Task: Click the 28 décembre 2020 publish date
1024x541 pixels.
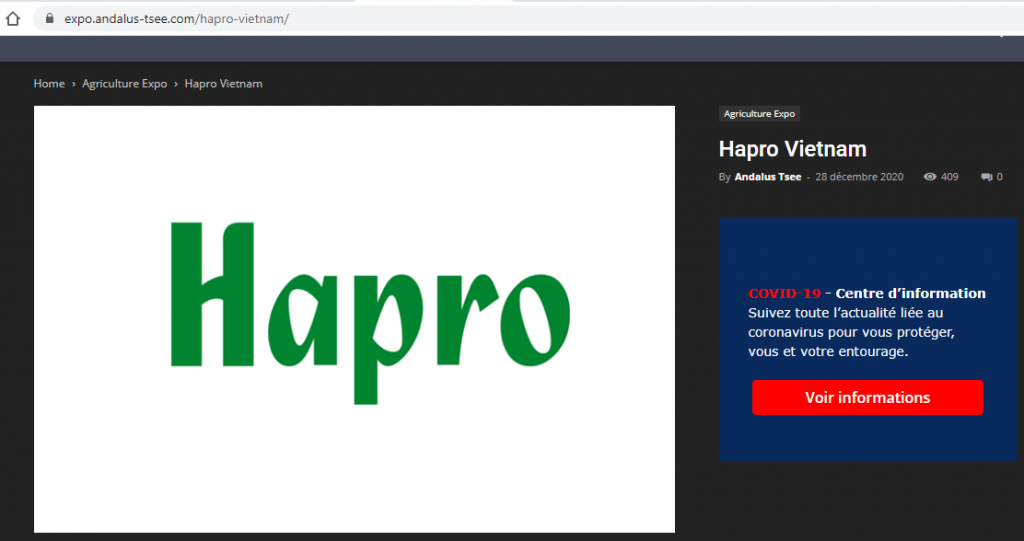Action: pyautogui.click(x=859, y=177)
